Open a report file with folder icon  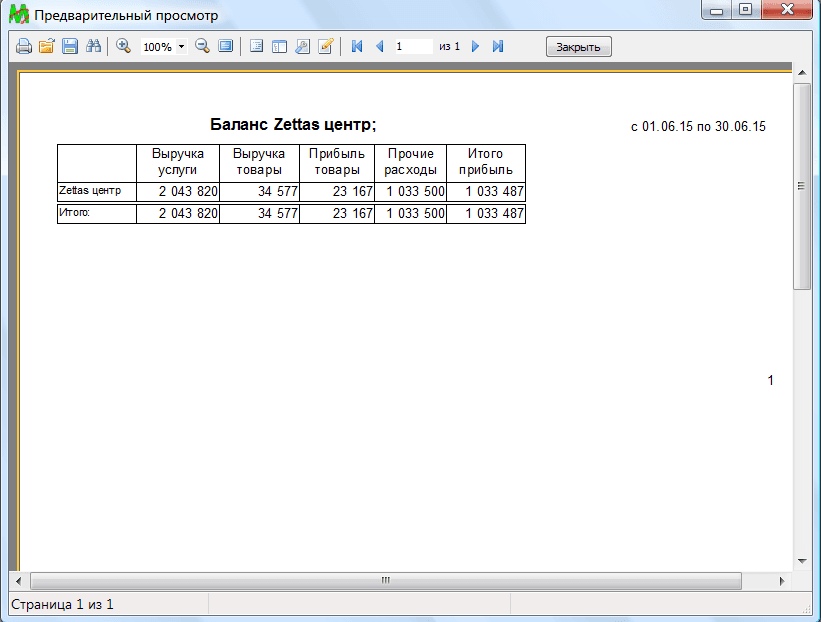(x=47, y=46)
